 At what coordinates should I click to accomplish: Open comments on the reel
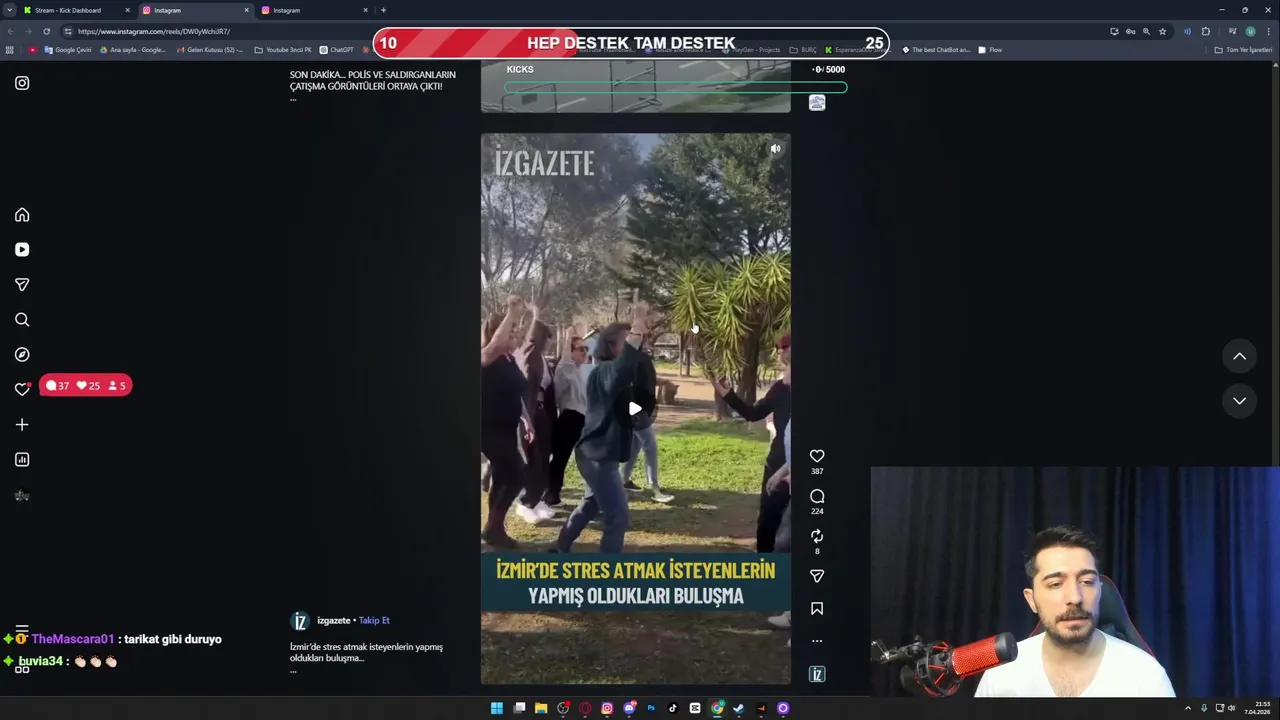(x=817, y=496)
